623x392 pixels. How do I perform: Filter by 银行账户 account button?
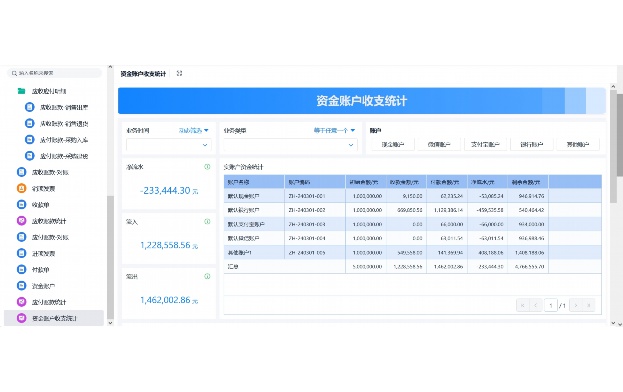pyautogui.click(x=532, y=145)
